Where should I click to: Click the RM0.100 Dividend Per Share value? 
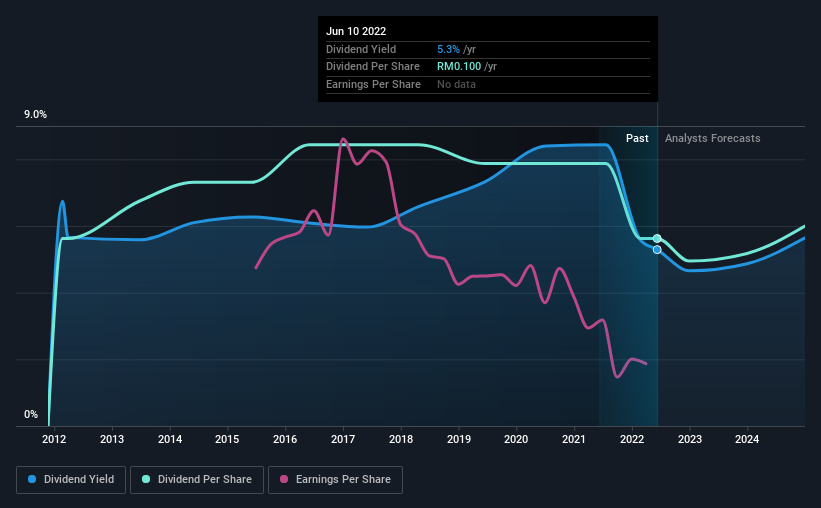click(x=459, y=67)
